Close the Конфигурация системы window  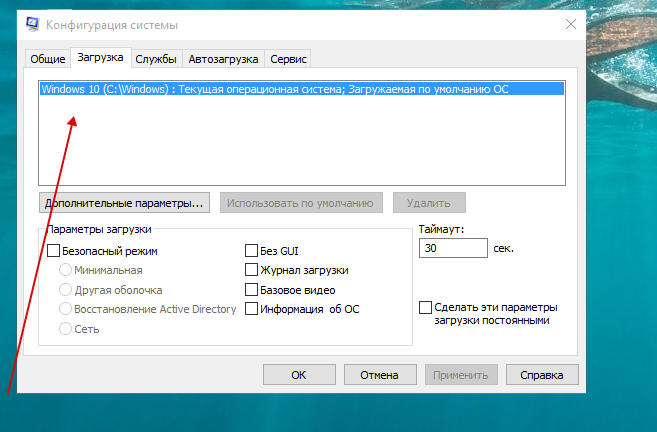pyautogui.click(x=571, y=23)
